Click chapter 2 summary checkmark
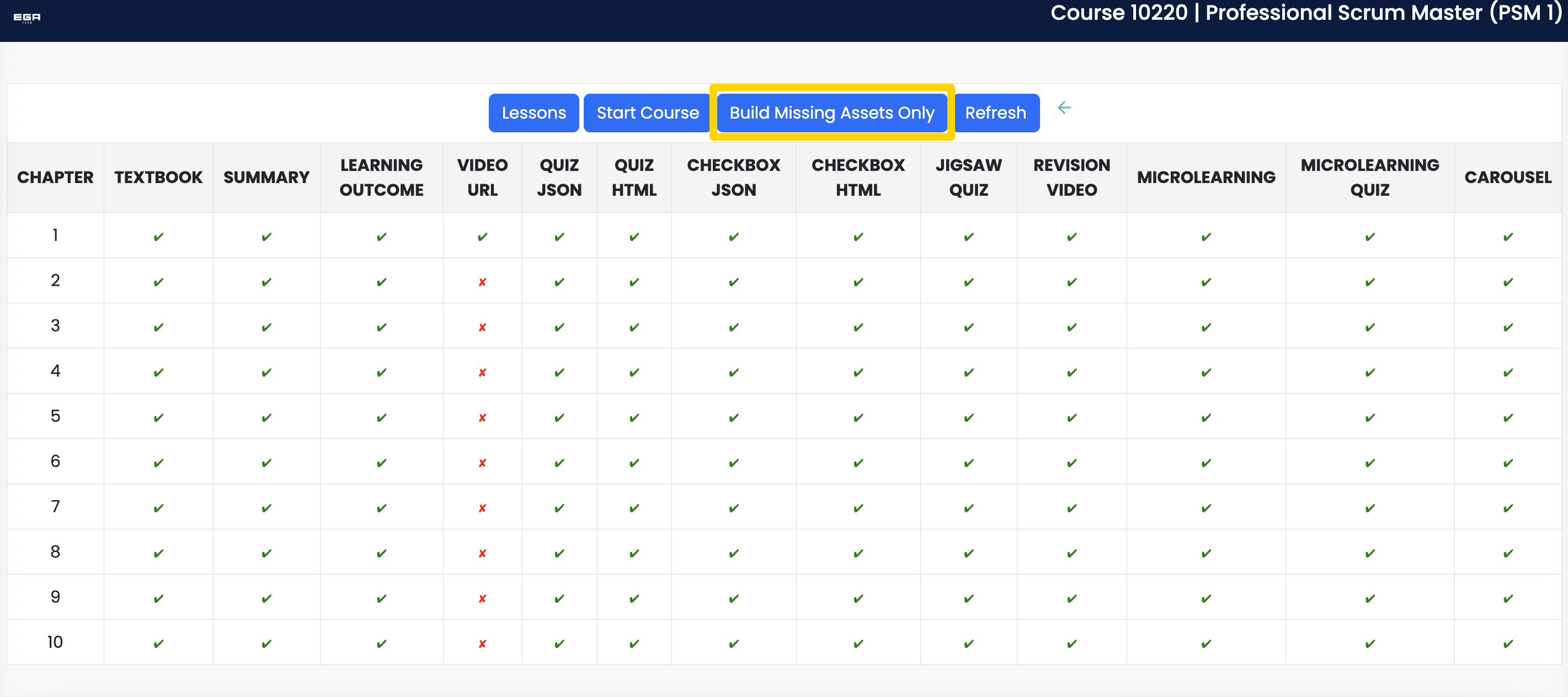 click(x=266, y=282)
